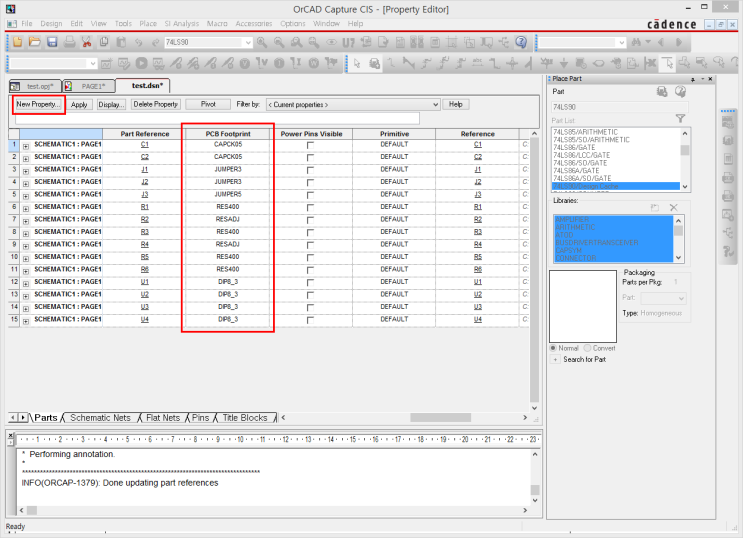Click the Run simulation play icon

point(141,63)
